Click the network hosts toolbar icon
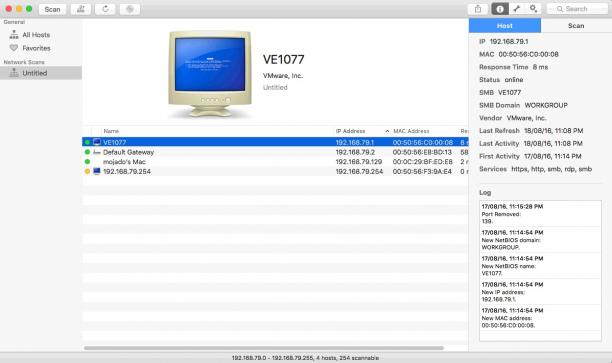The width and height of the screenshot is (612, 363). tap(81, 9)
